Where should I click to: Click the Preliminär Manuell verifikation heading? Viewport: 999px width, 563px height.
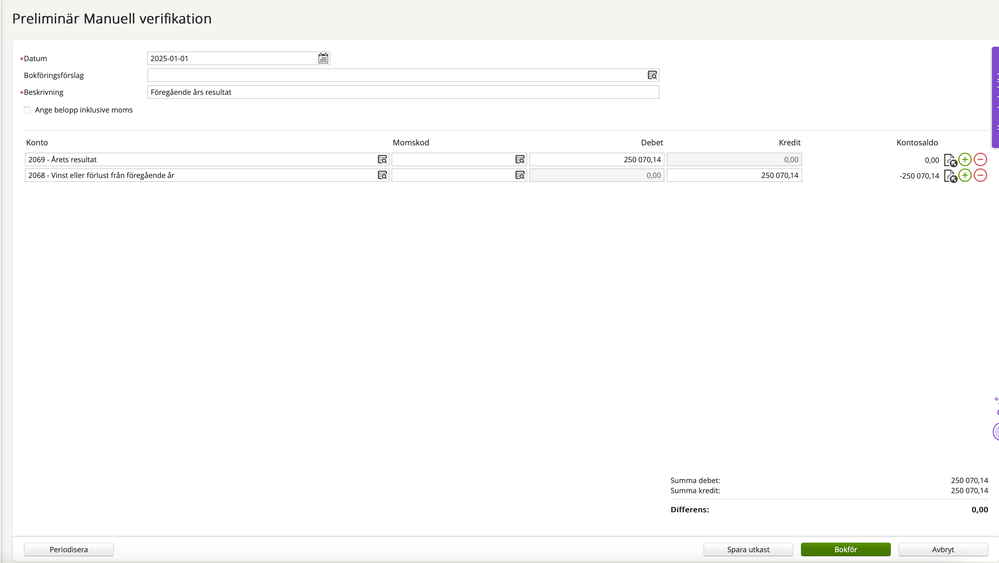coord(112,18)
